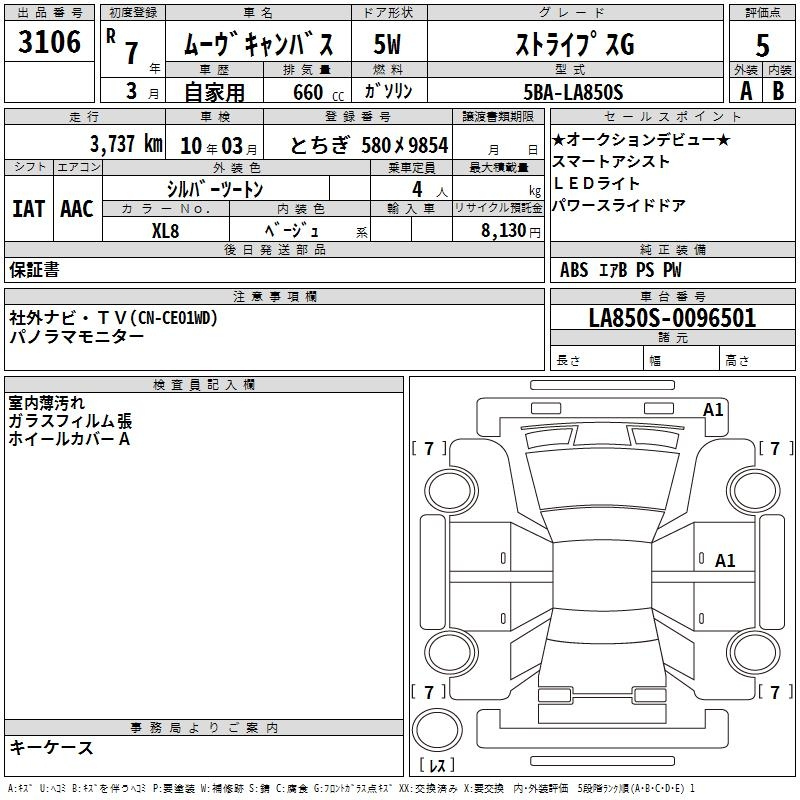Click the A1 mark near the car's top corner
800x800 pixels.
pyautogui.click(x=713, y=410)
